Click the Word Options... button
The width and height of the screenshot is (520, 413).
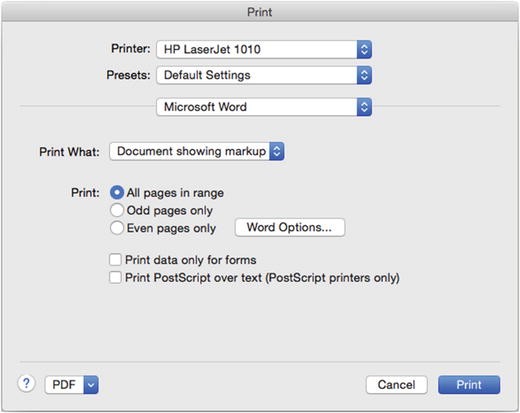pos(290,228)
